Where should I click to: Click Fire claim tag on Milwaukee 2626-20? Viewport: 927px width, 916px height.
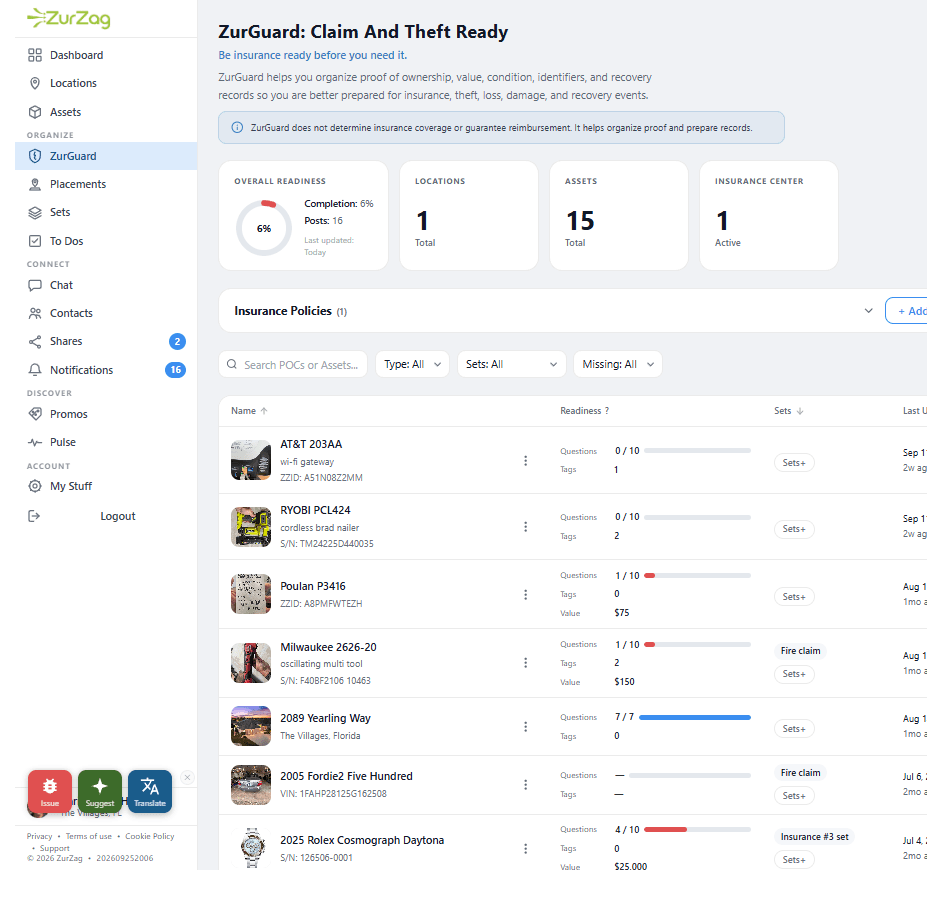tap(800, 651)
